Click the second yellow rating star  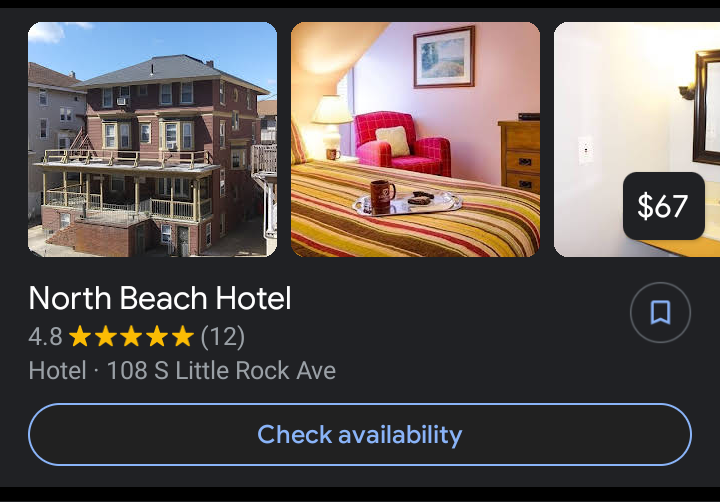click(x=106, y=336)
